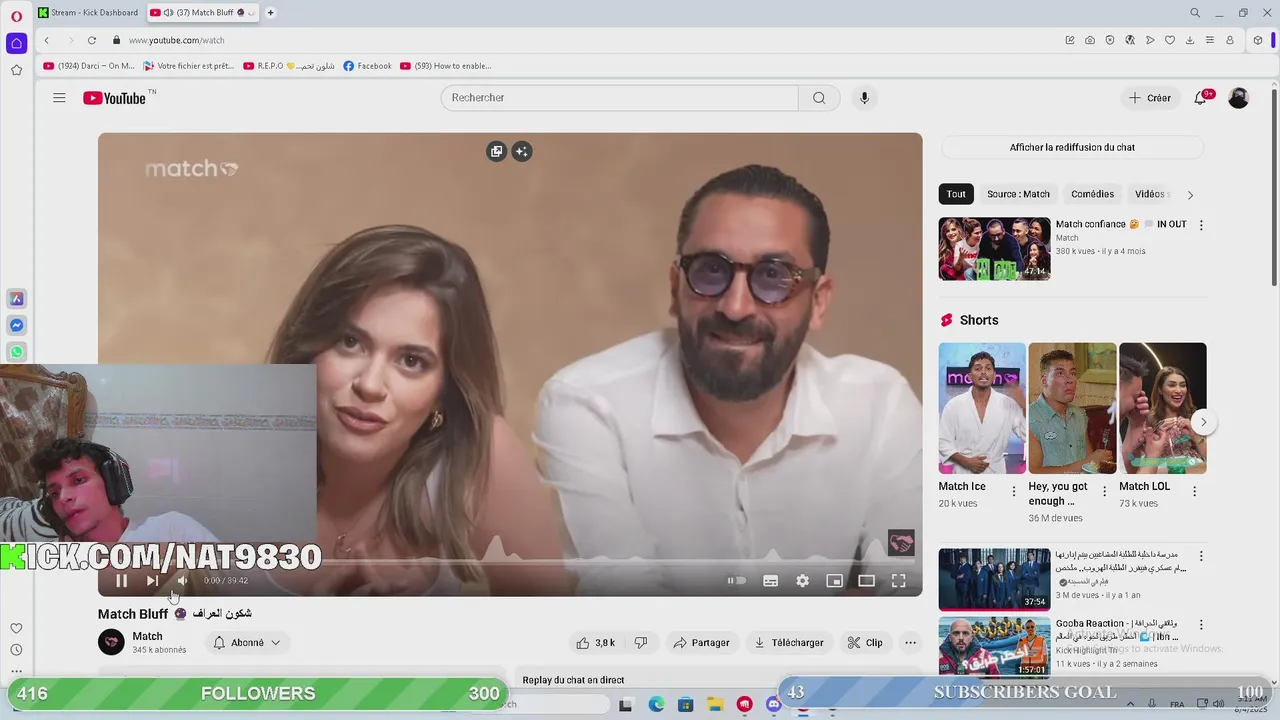Image resolution: width=1280 pixels, height=720 pixels.
Task: Click the Créer button
Action: (x=1149, y=98)
